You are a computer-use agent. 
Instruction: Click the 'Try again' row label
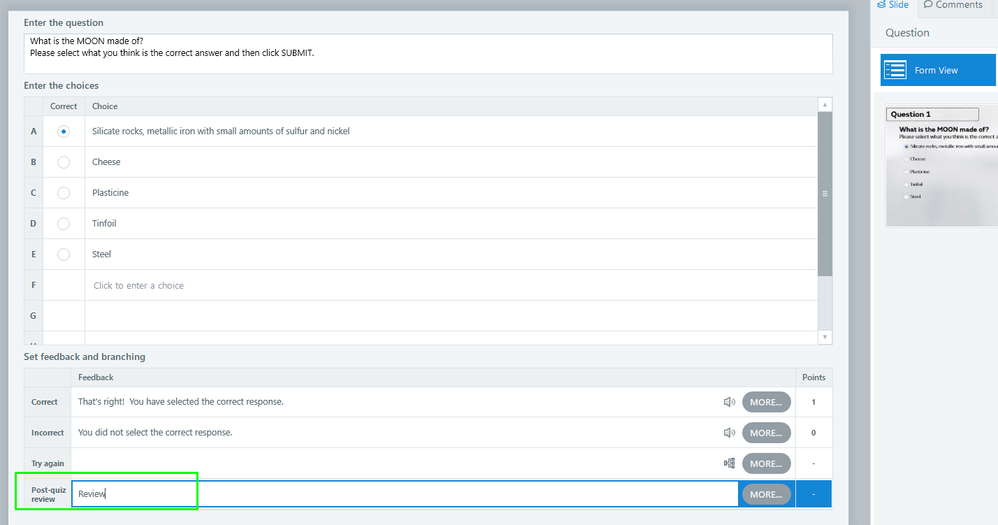(x=48, y=463)
